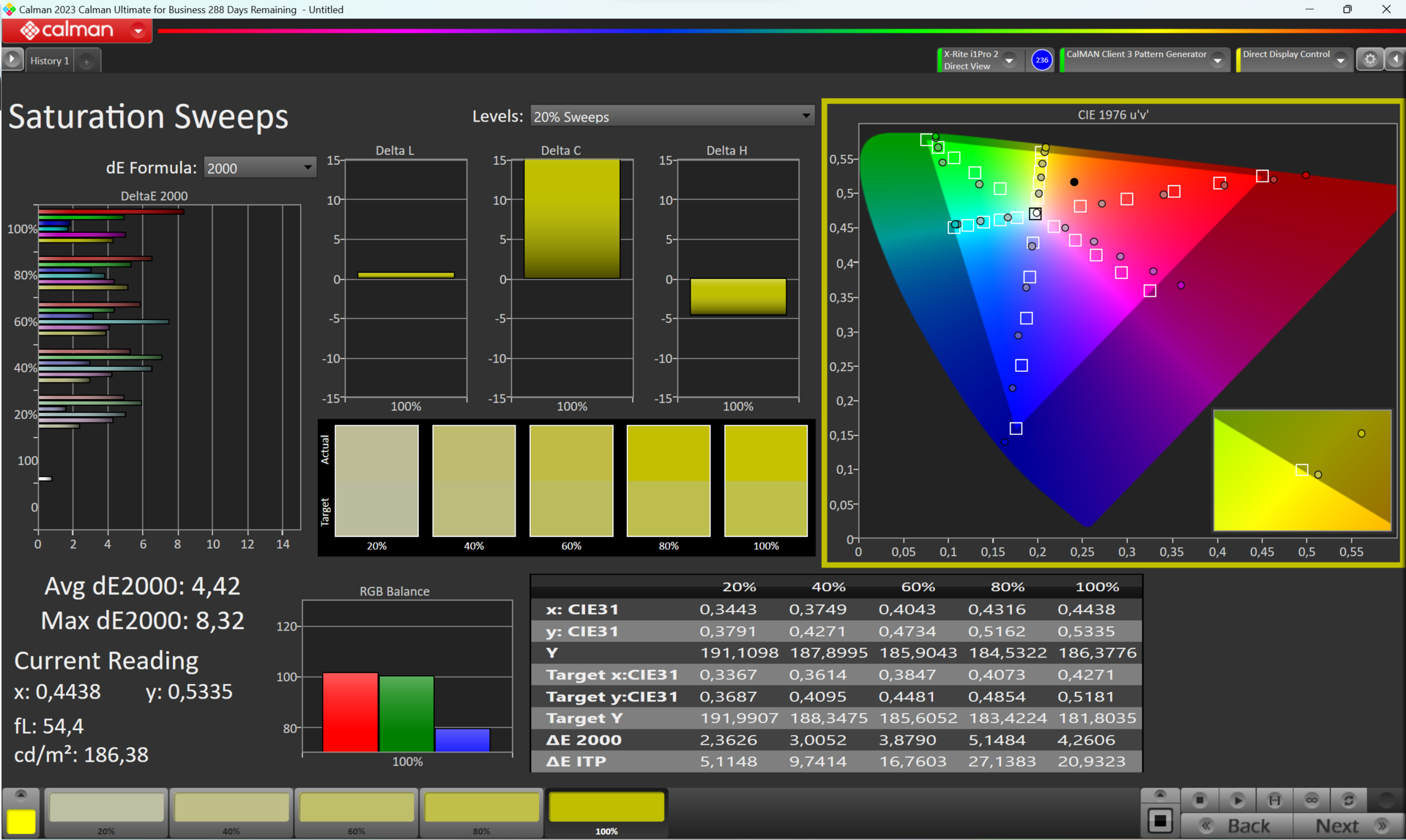
Task: Toggle the left panel arrow beside History
Action: click(x=12, y=60)
